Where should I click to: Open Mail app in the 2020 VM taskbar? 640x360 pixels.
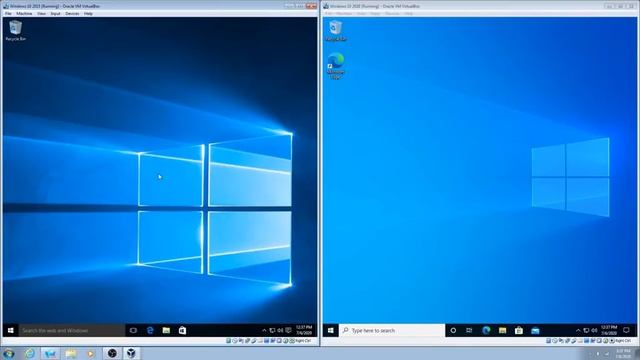535,330
